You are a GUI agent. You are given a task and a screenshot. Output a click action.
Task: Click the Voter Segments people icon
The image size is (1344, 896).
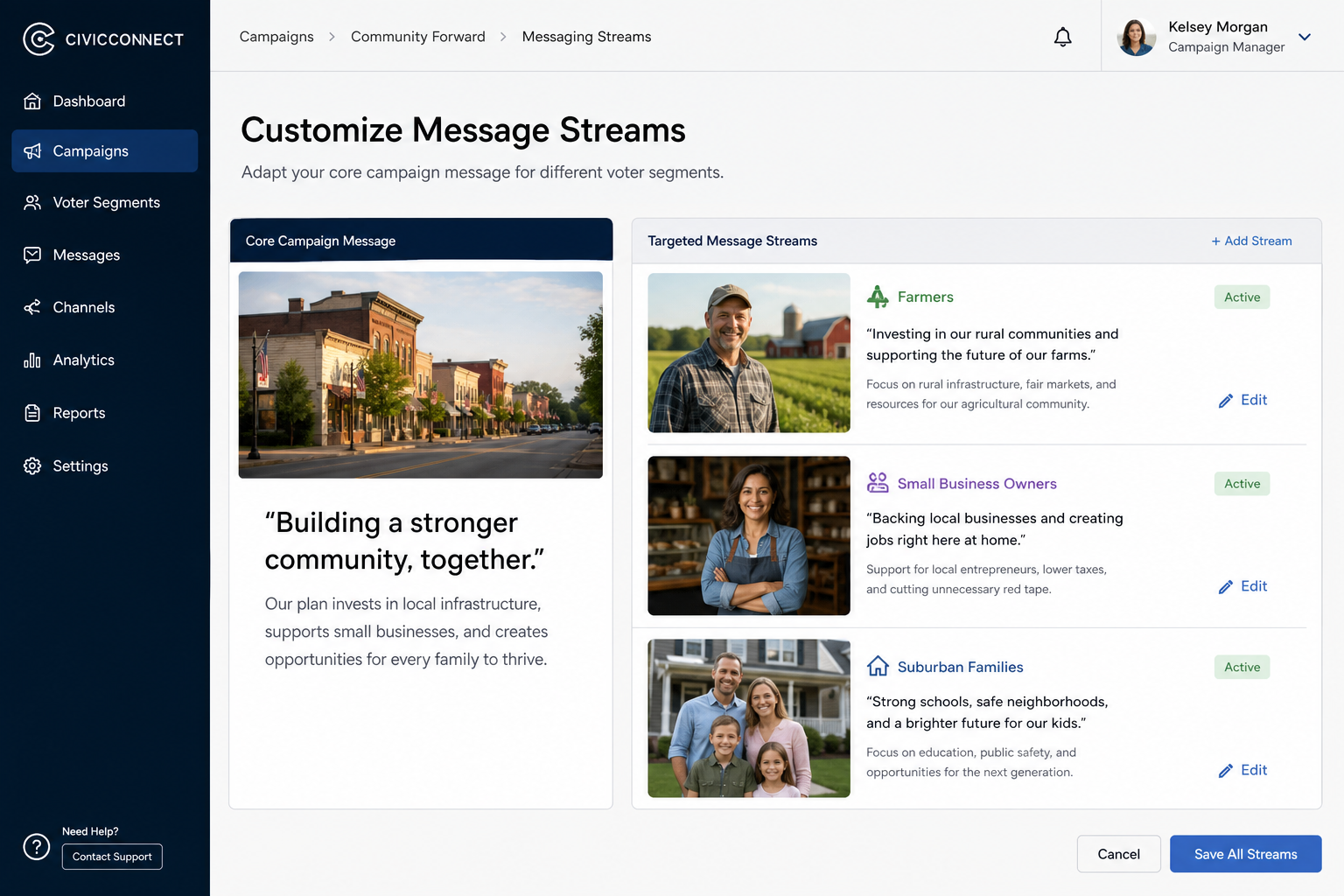point(32,203)
